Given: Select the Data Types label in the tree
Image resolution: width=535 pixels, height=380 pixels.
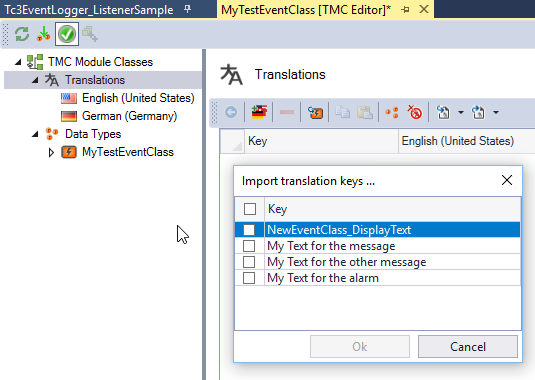Looking at the screenshot, I should (x=93, y=134).
